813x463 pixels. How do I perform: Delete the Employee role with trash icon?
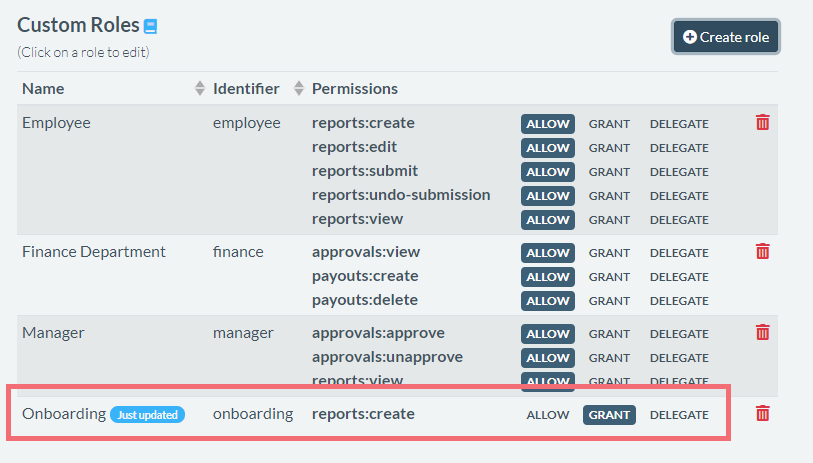click(x=762, y=122)
